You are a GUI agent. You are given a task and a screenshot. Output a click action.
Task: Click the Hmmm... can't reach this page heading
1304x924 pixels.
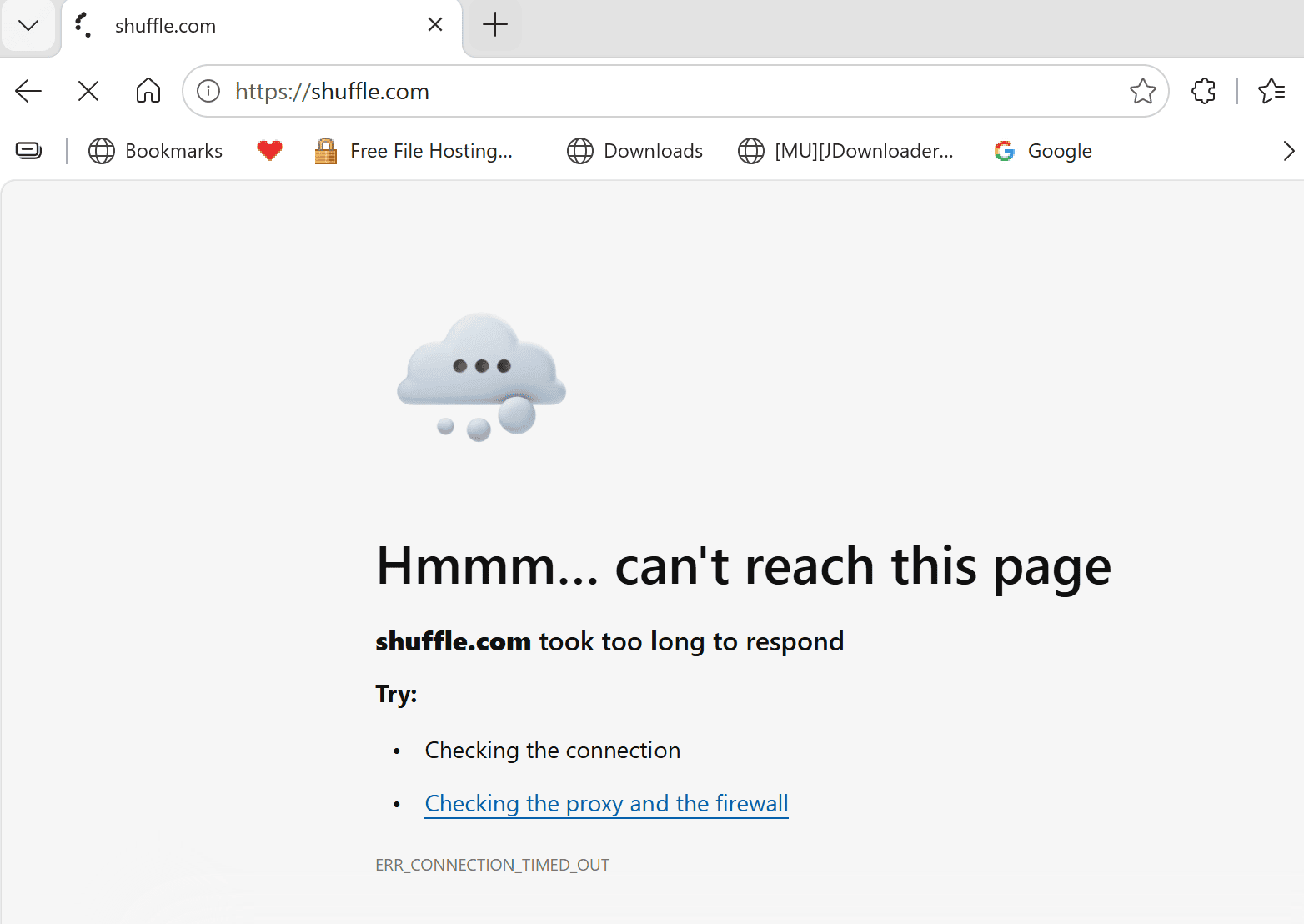744,566
